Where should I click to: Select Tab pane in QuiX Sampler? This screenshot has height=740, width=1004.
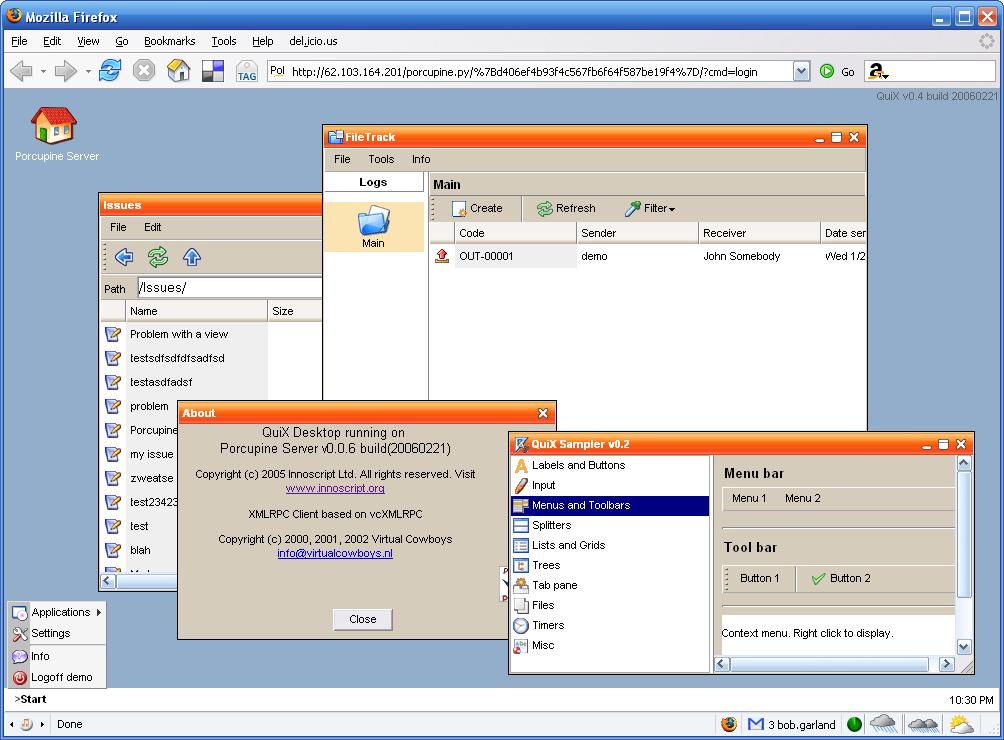point(555,585)
